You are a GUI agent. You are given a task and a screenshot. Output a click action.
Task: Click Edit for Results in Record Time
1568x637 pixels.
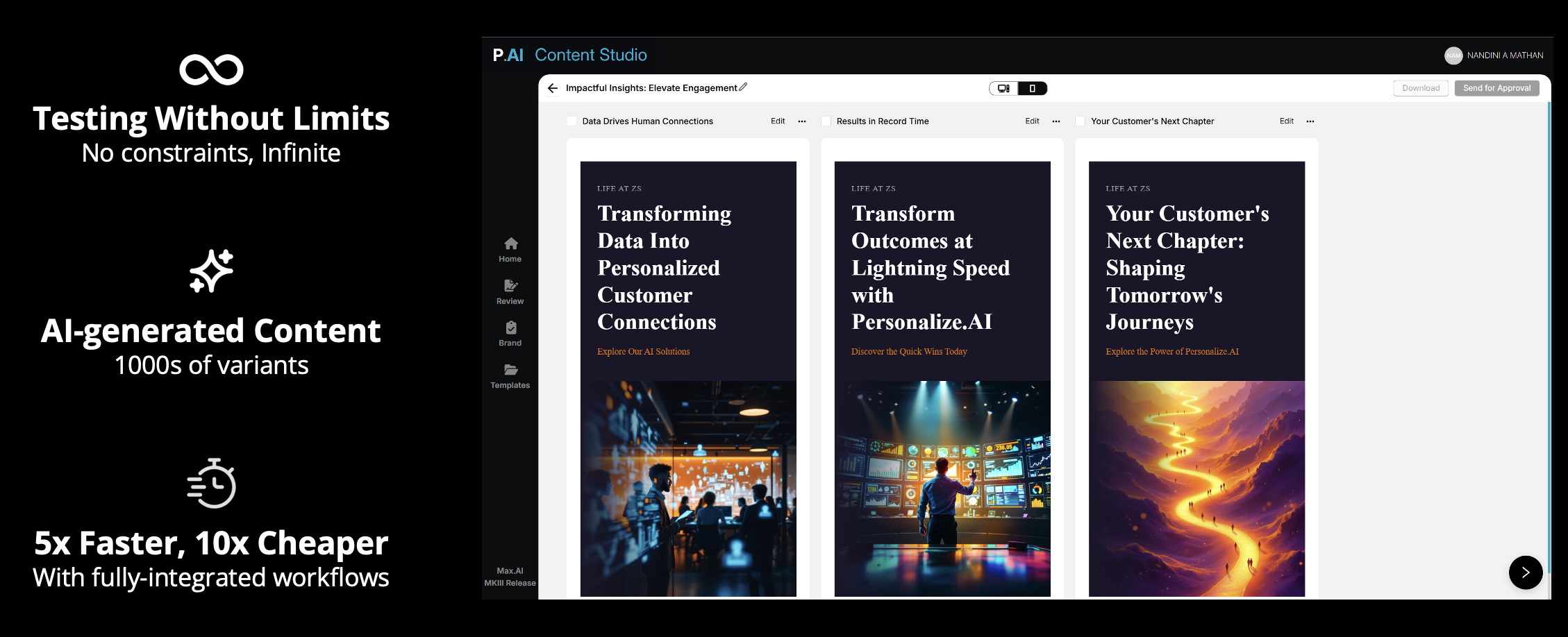1032,121
